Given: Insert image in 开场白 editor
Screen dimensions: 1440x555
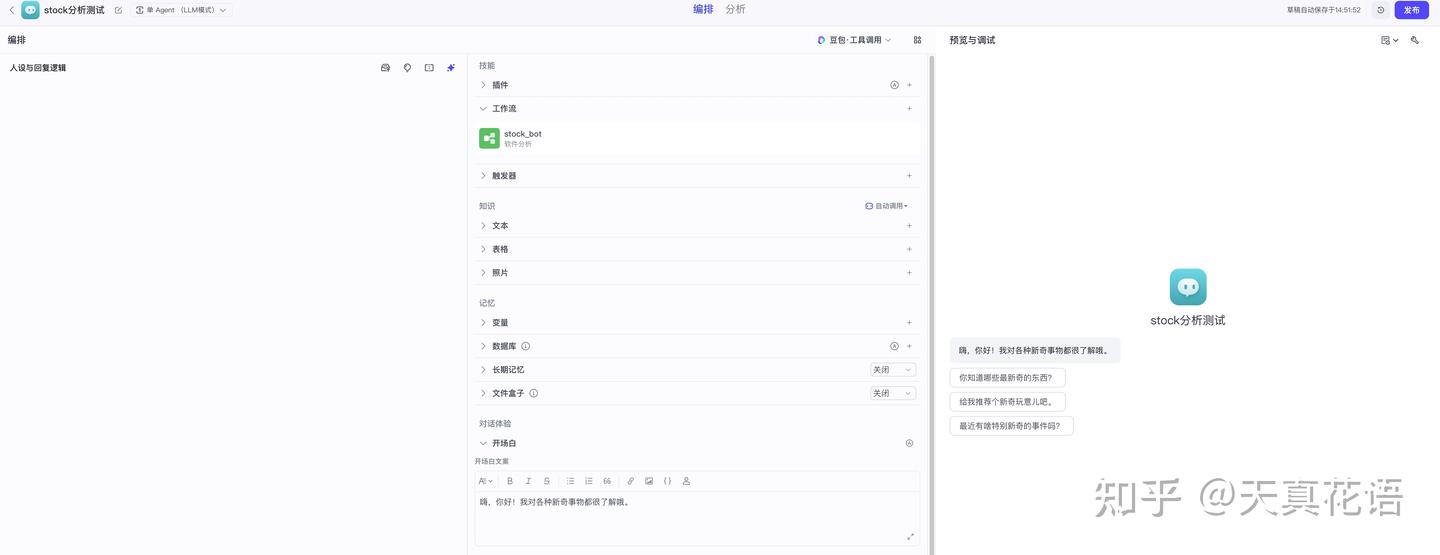Looking at the screenshot, I should (x=649, y=481).
